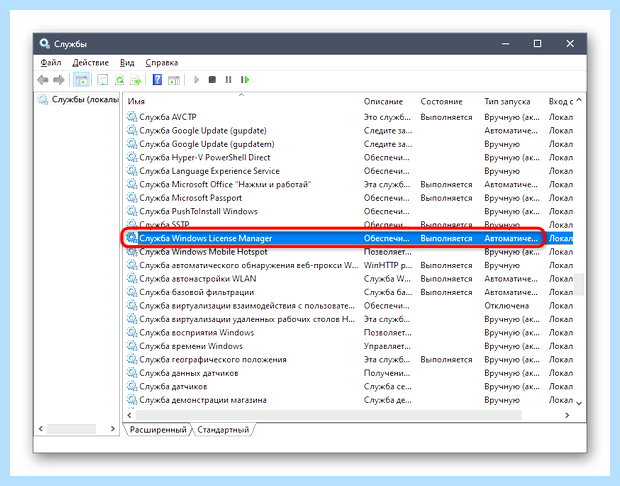Screen dimensions: 620x486
Task: Click the WinHTTP description cell
Action: click(x=388, y=265)
